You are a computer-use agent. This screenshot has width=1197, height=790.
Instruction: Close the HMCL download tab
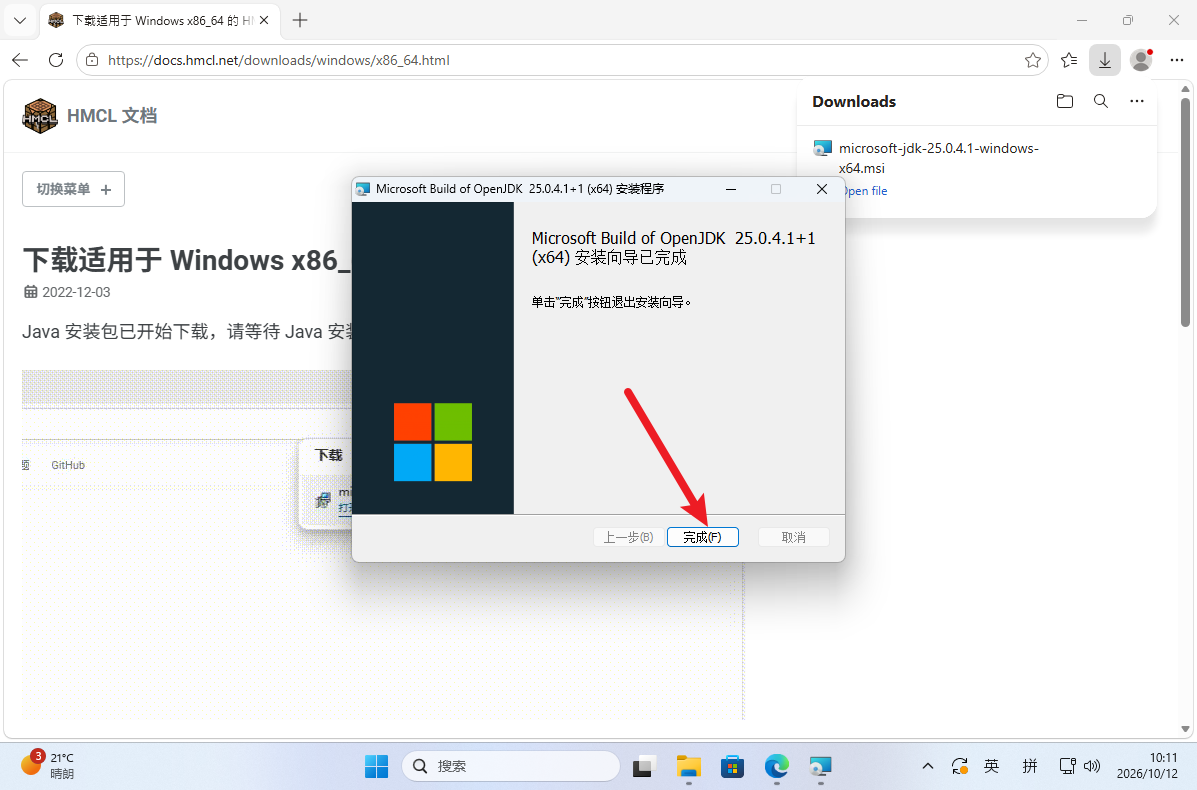264,21
